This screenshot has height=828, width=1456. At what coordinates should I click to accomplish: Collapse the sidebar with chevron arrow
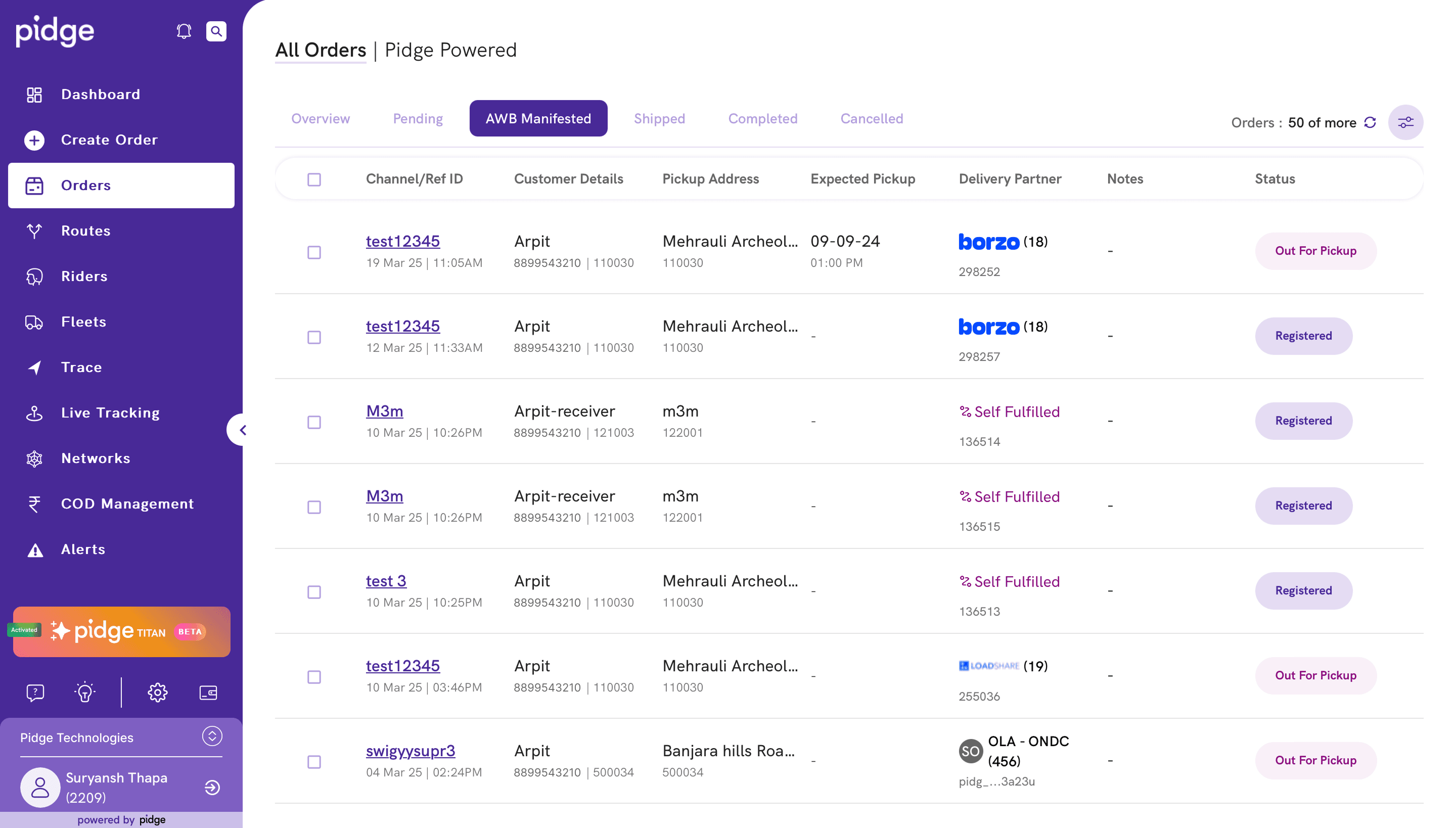[243, 430]
